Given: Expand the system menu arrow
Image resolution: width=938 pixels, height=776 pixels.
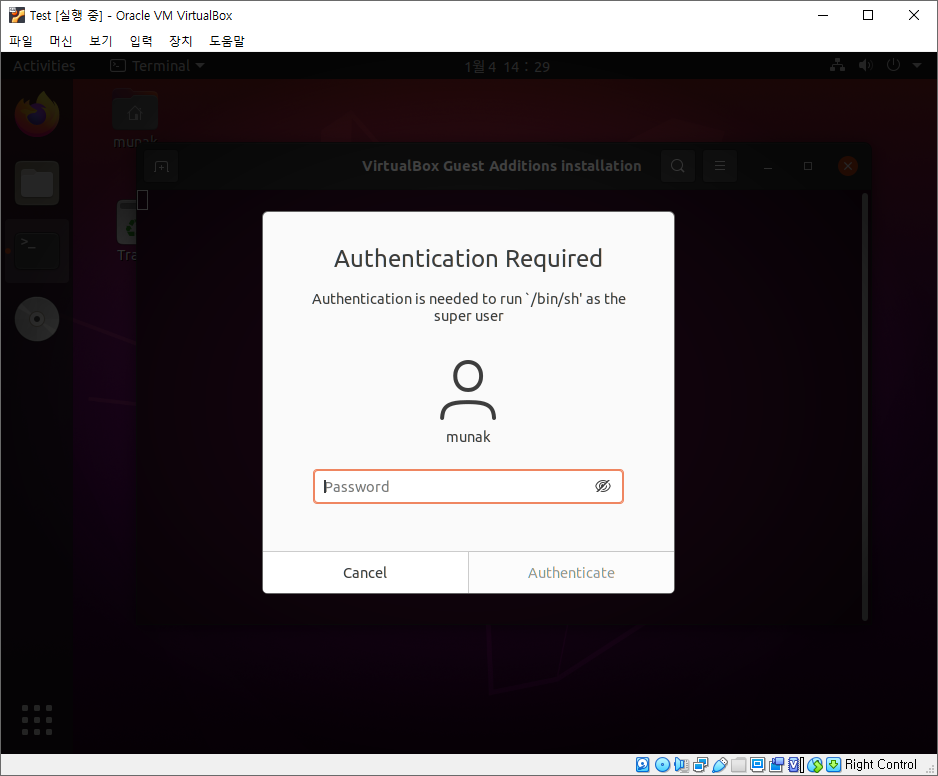Looking at the screenshot, I should click(916, 65).
